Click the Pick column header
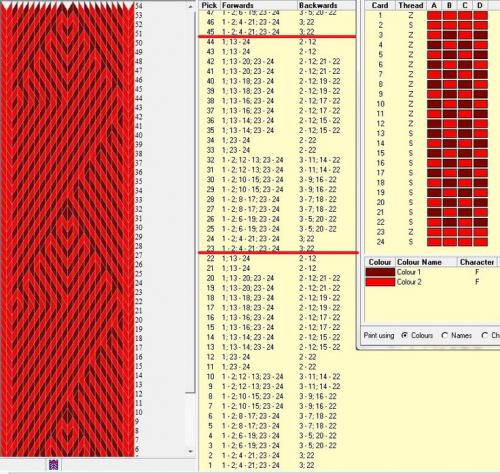 (210, 5)
